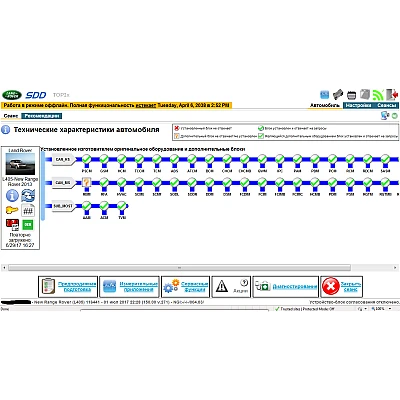Select the CAN_HS bus label
400x400 pixels.
point(63,160)
